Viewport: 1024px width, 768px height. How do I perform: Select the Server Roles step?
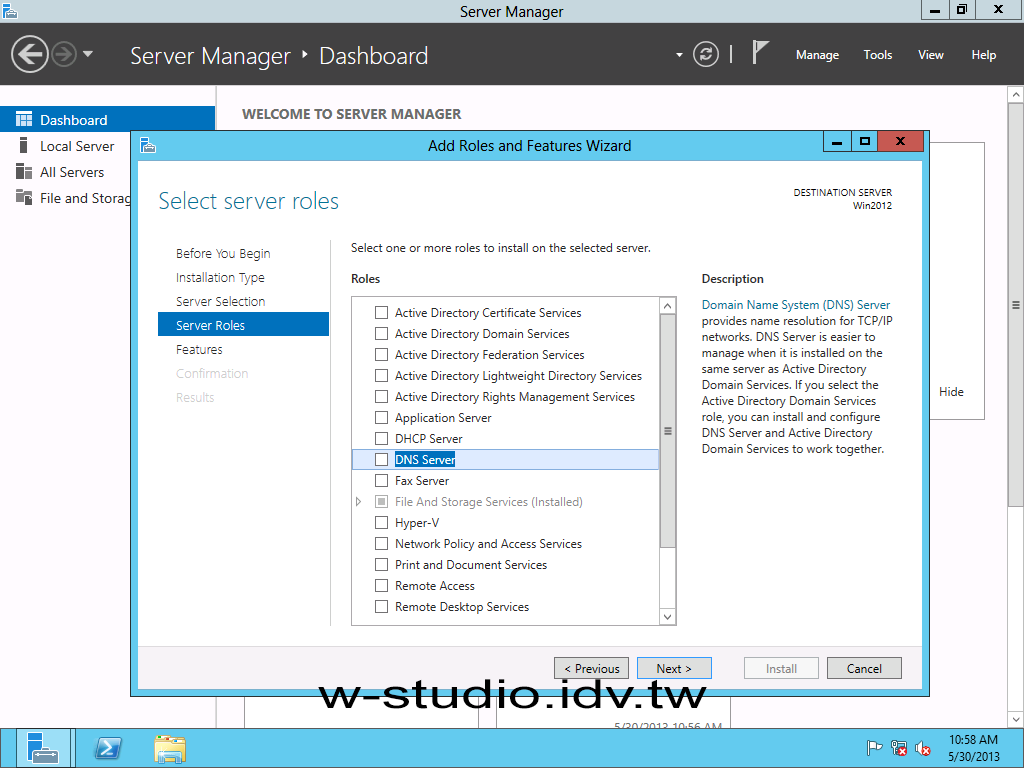click(x=243, y=325)
